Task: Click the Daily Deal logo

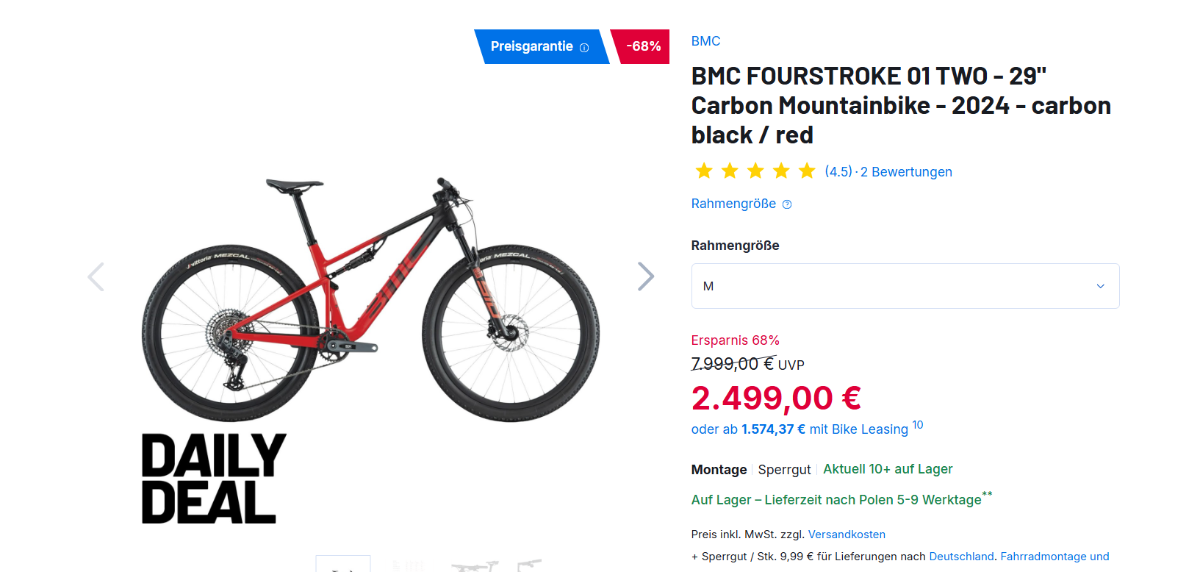Action: (x=213, y=478)
